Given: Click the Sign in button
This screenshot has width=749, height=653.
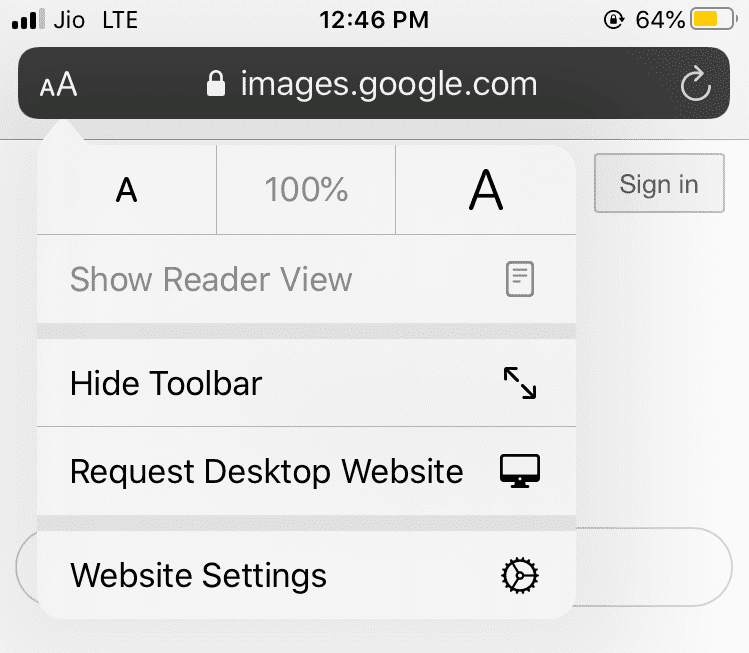Looking at the screenshot, I should (x=659, y=184).
